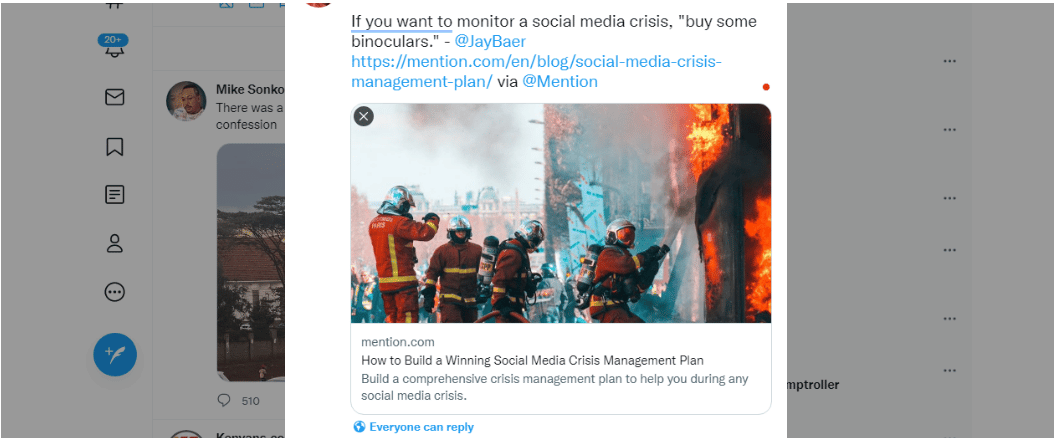The height and width of the screenshot is (442, 1056).
Task: Open the Lists icon in sidebar
Action: [114, 195]
